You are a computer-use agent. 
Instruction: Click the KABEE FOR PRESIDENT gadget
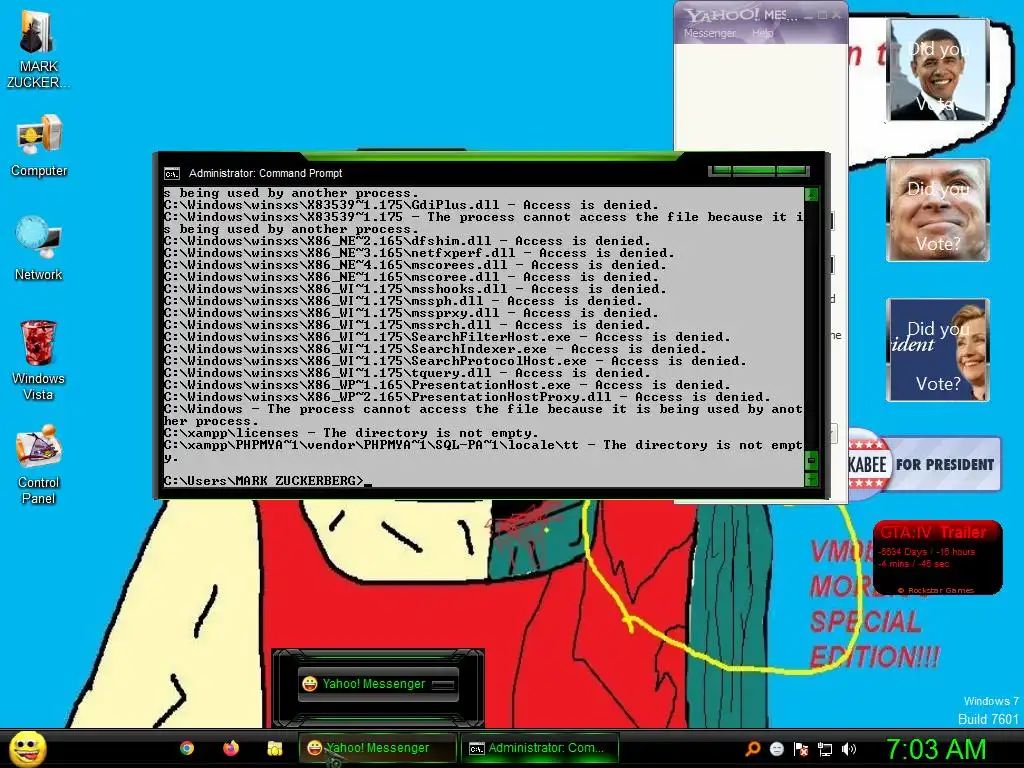pyautogui.click(x=924, y=464)
